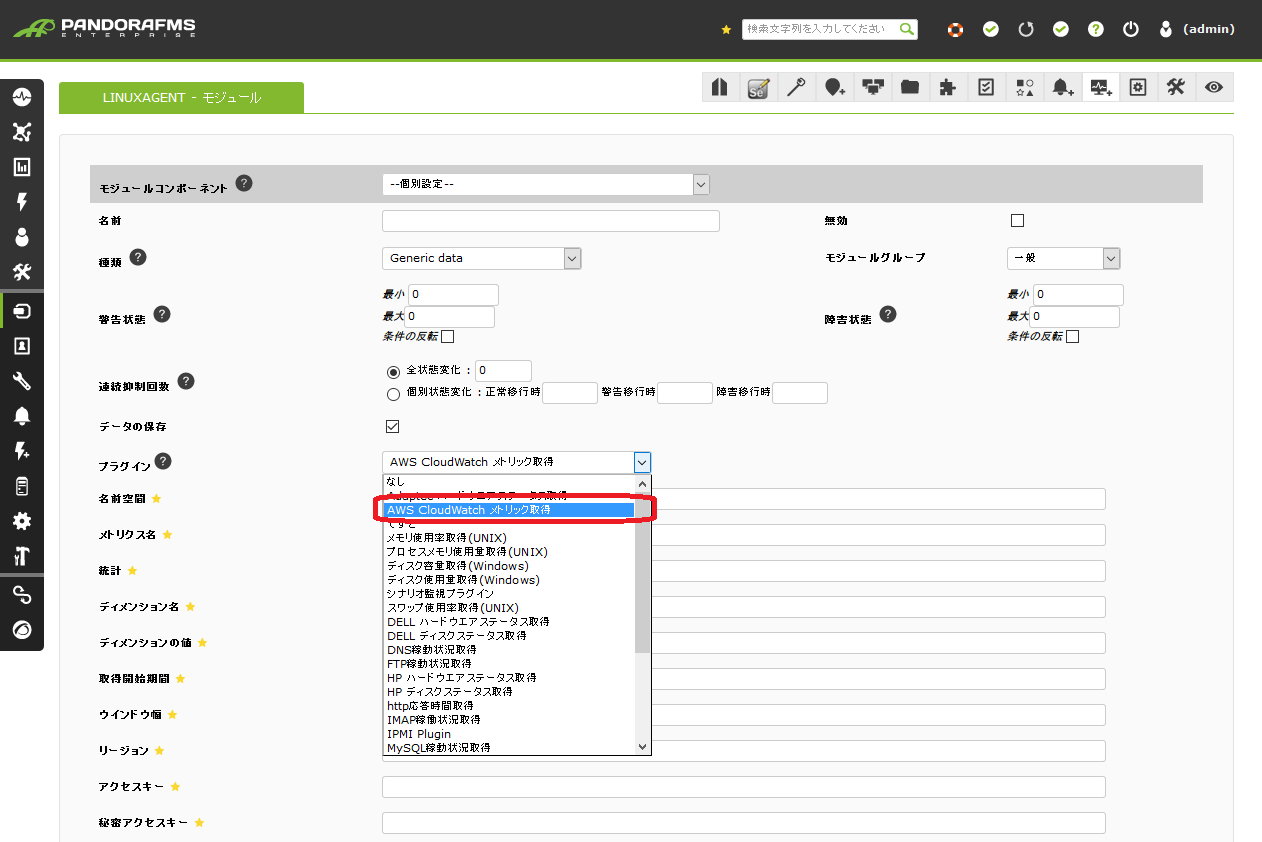Open the モジュールコンポーネント dropdown
This screenshot has width=1262, height=842.
[546, 184]
